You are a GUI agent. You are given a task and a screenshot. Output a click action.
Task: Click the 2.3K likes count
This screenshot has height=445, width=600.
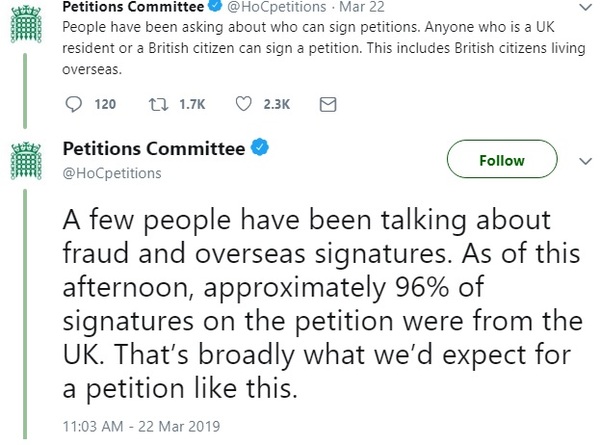[x=275, y=103]
